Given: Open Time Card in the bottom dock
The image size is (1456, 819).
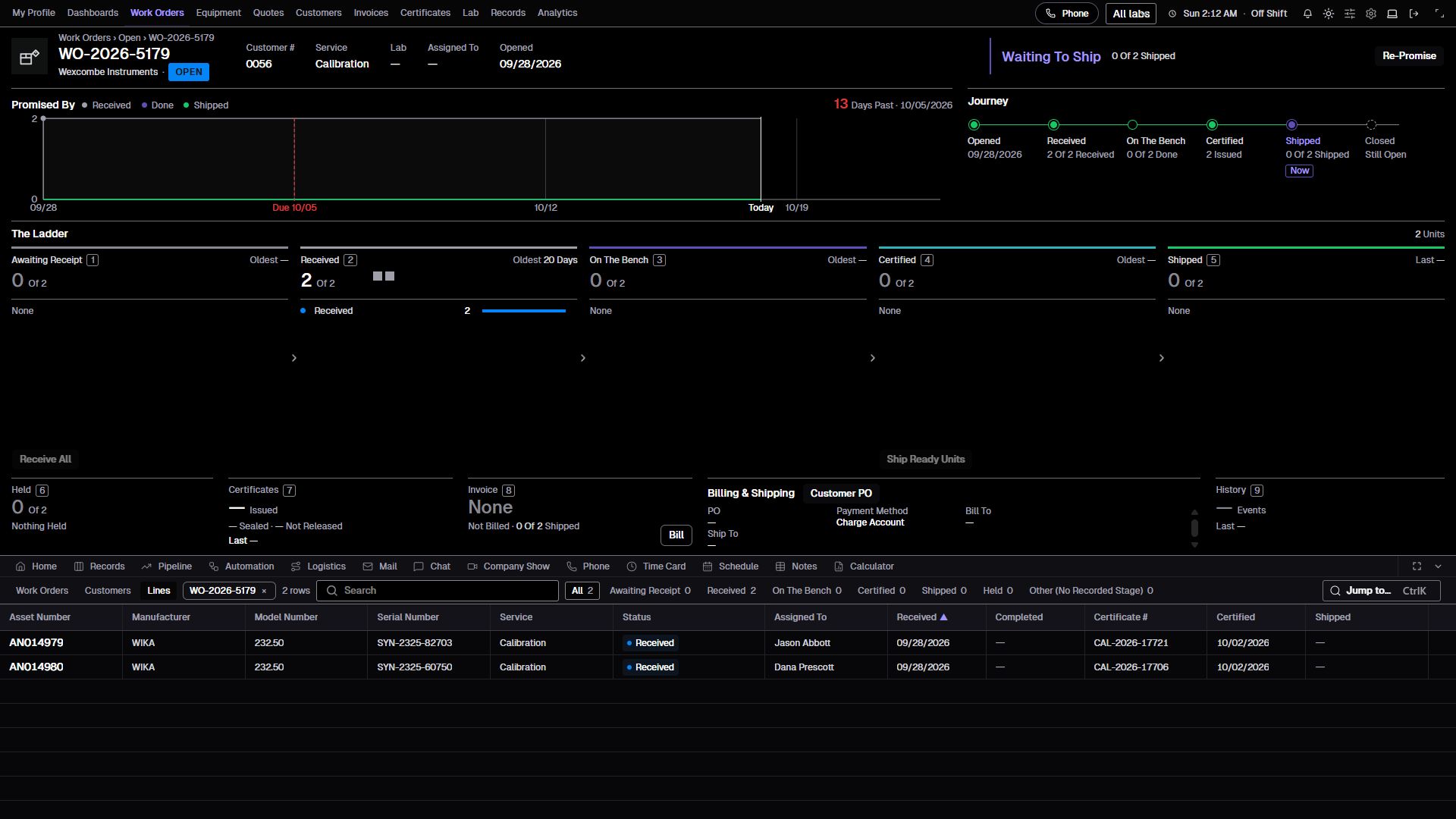Looking at the screenshot, I should click(656, 566).
